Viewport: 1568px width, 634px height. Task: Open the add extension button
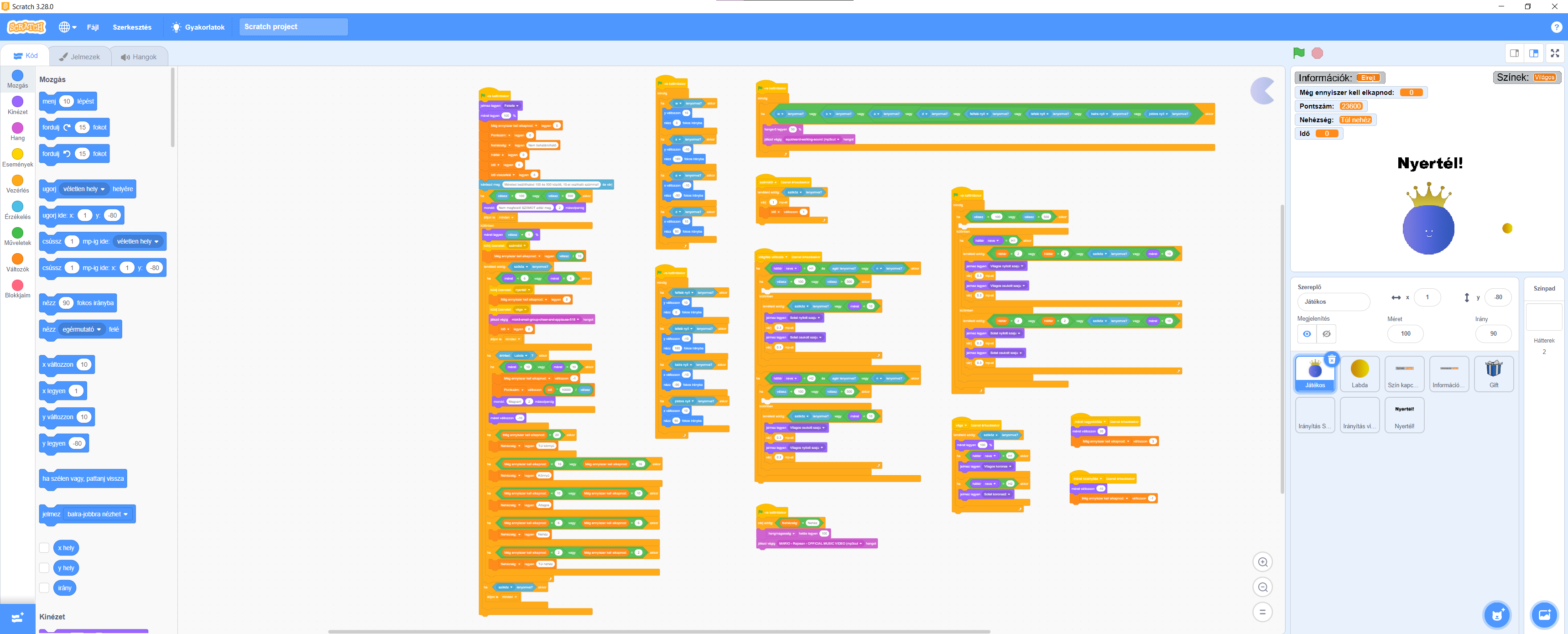(18, 618)
